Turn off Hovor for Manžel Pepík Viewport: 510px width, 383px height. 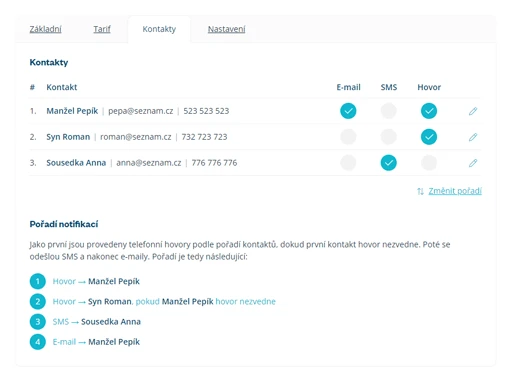pyautogui.click(x=429, y=111)
